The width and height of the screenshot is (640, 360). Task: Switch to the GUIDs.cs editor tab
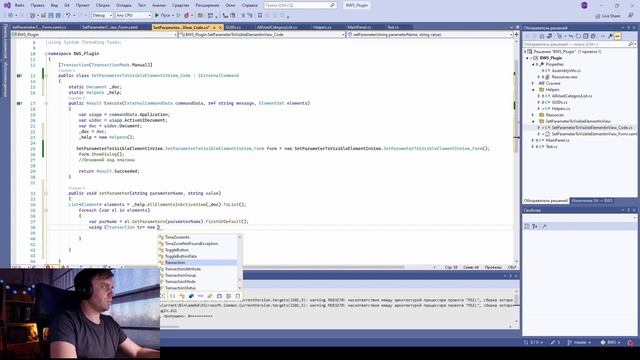[x=233, y=27]
